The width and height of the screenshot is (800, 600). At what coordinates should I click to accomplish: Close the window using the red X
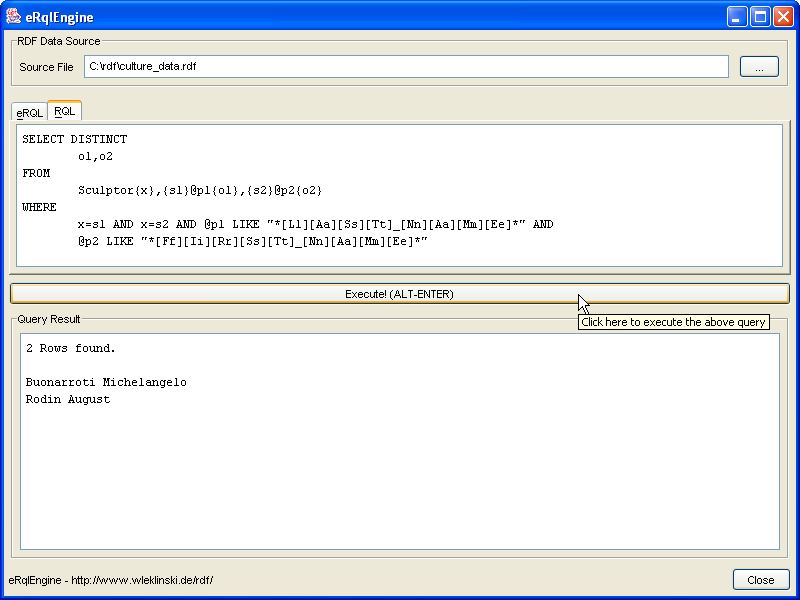click(x=782, y=16)
